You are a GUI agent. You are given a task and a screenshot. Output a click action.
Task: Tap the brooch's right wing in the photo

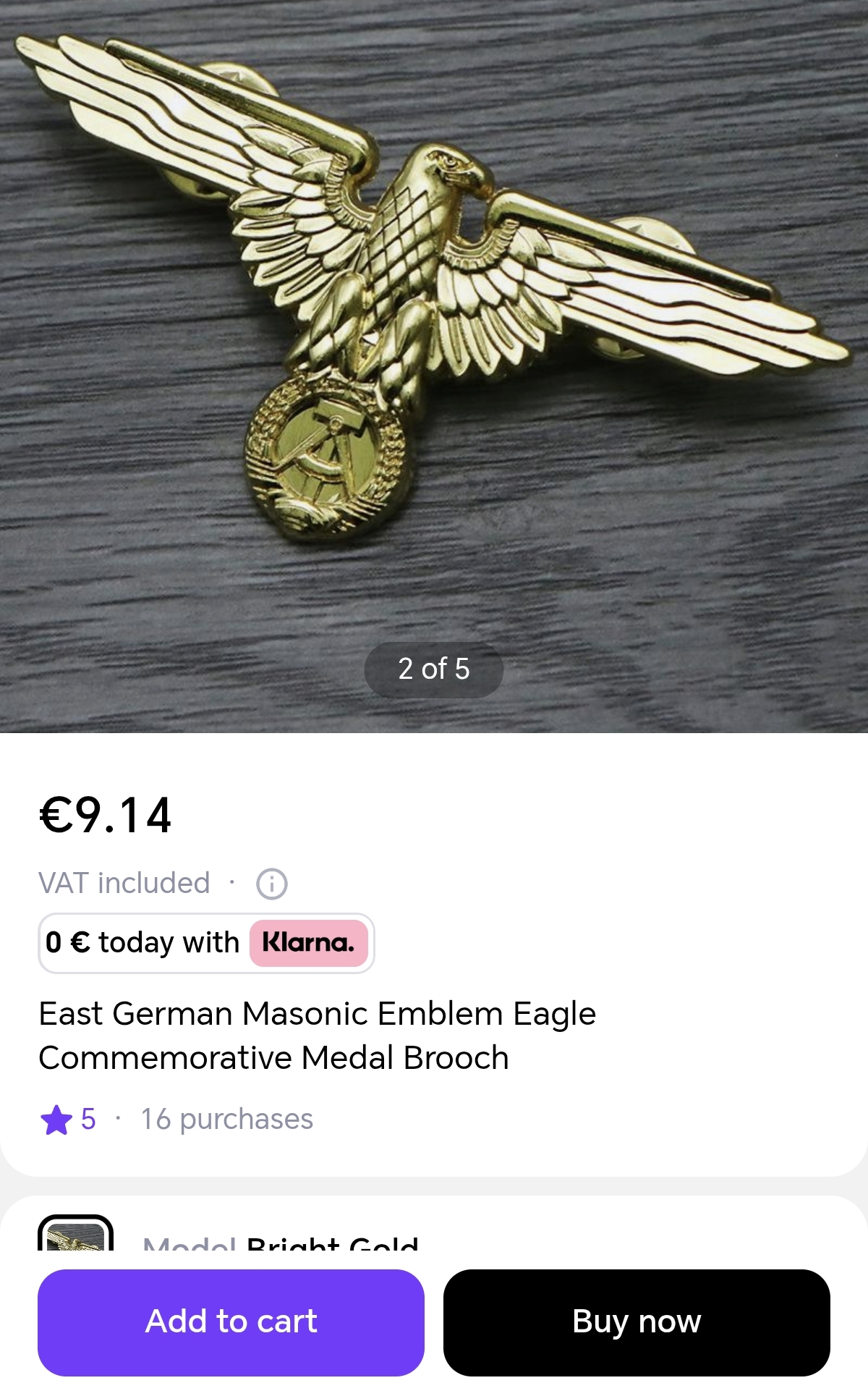651,282
